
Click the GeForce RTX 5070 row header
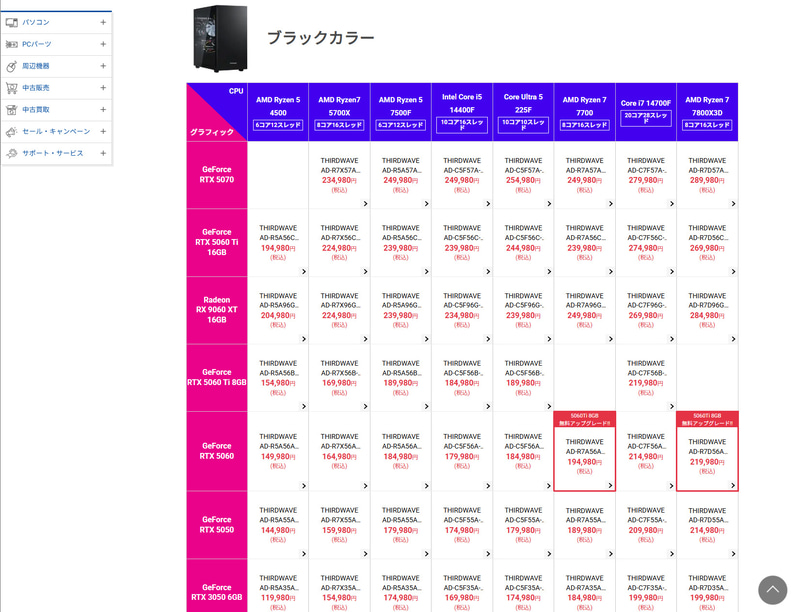tap(217, 175)
